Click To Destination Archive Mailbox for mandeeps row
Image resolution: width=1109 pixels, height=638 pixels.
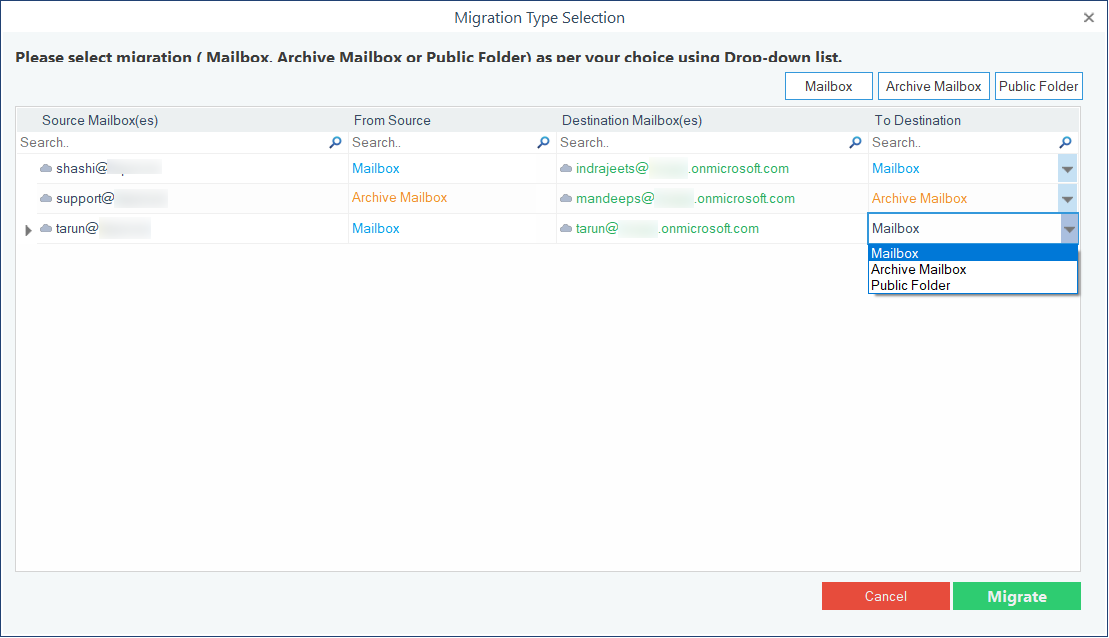(x=919, y=199)
